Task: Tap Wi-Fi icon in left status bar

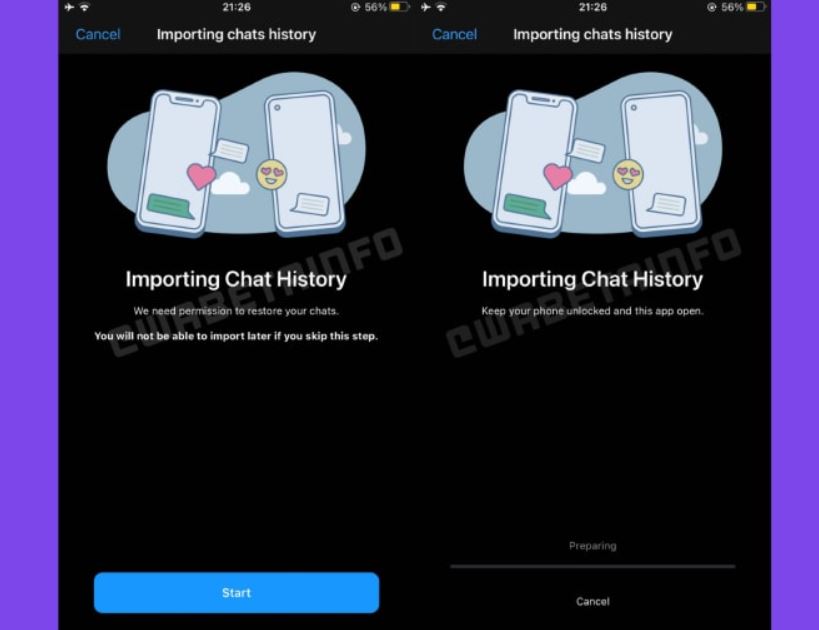Action: tap(85, 7)
